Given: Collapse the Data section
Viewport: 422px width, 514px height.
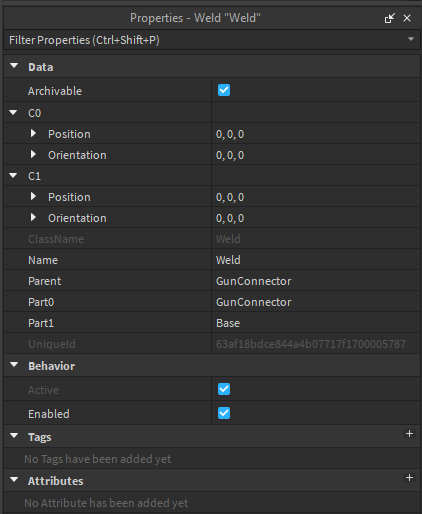Looking at the screenshot, I should coord(14,66).
